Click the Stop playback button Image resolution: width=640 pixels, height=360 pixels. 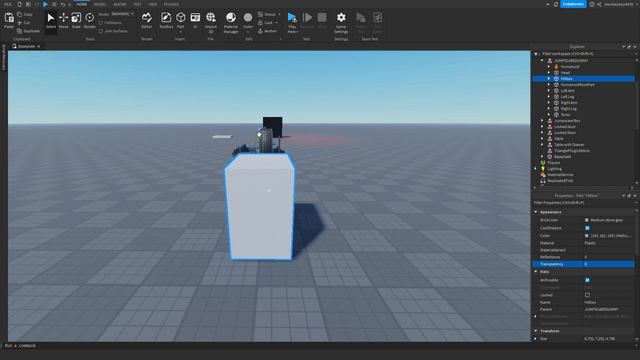coord(322,20)
